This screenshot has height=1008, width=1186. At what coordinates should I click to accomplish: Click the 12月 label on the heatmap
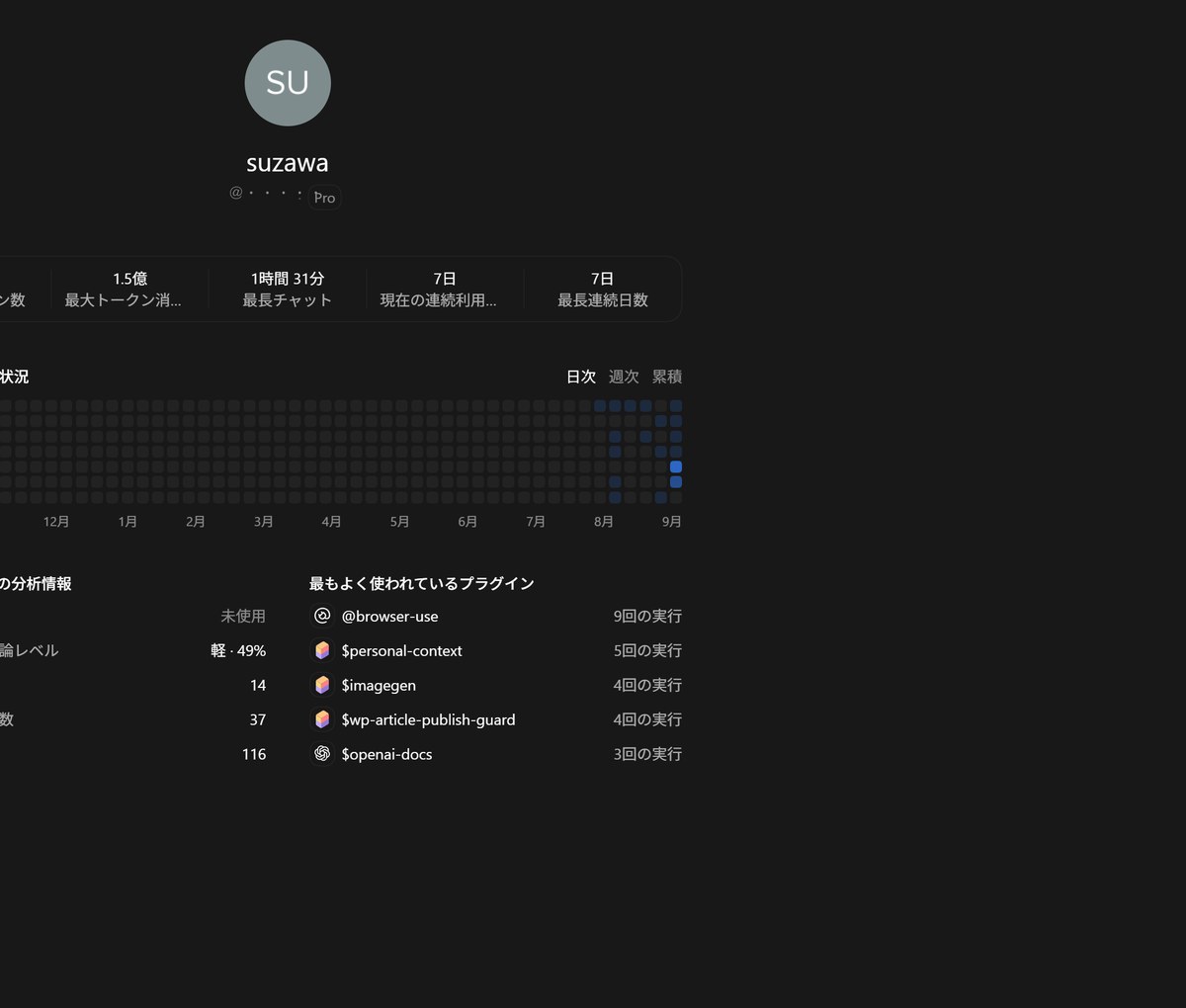click(56, 522)
